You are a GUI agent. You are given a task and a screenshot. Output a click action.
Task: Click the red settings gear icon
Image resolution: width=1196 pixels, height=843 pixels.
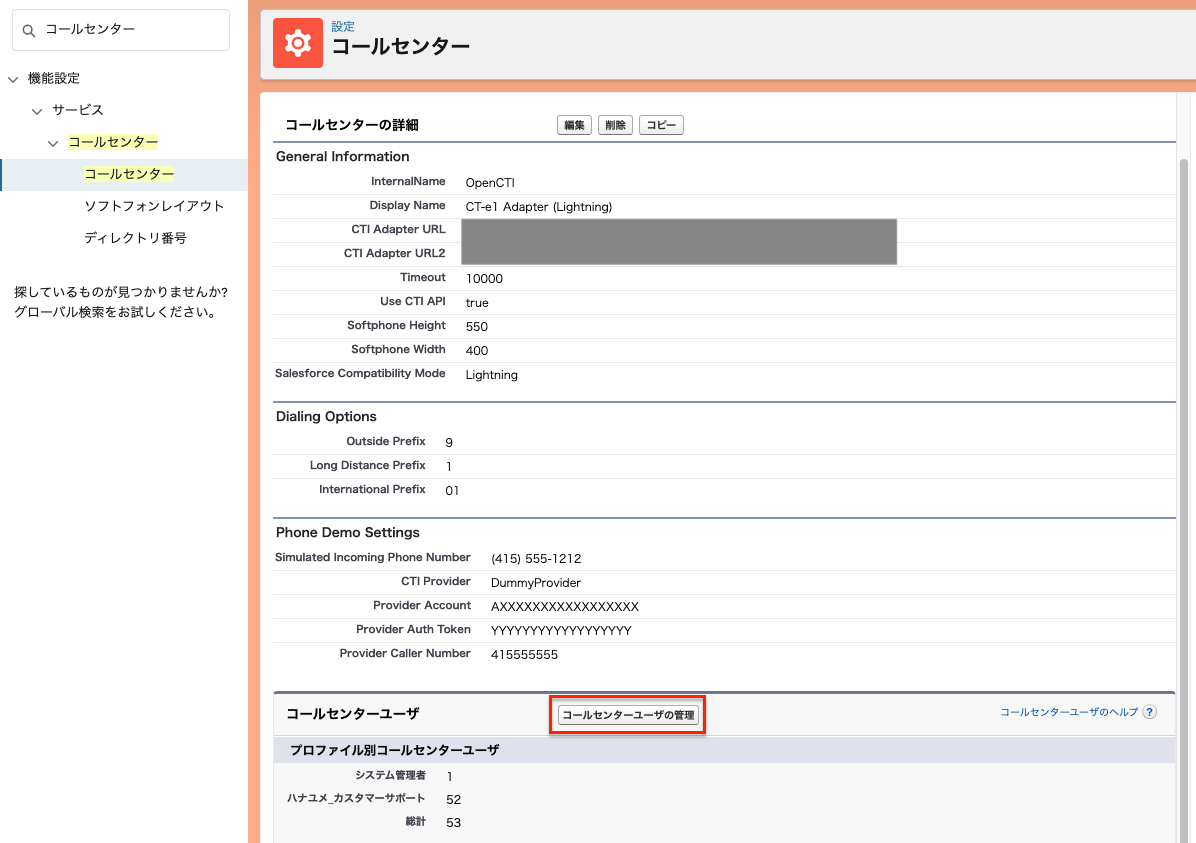[x=298, y=43]
